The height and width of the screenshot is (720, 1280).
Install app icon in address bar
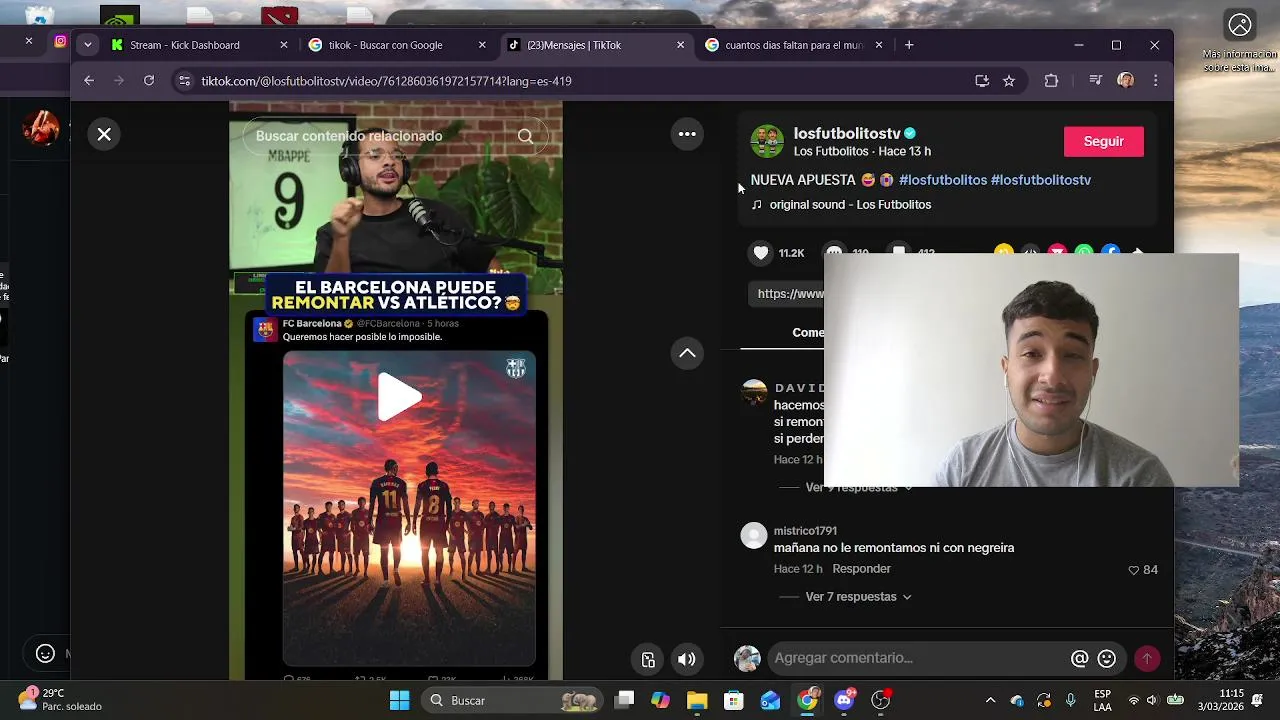982,81
